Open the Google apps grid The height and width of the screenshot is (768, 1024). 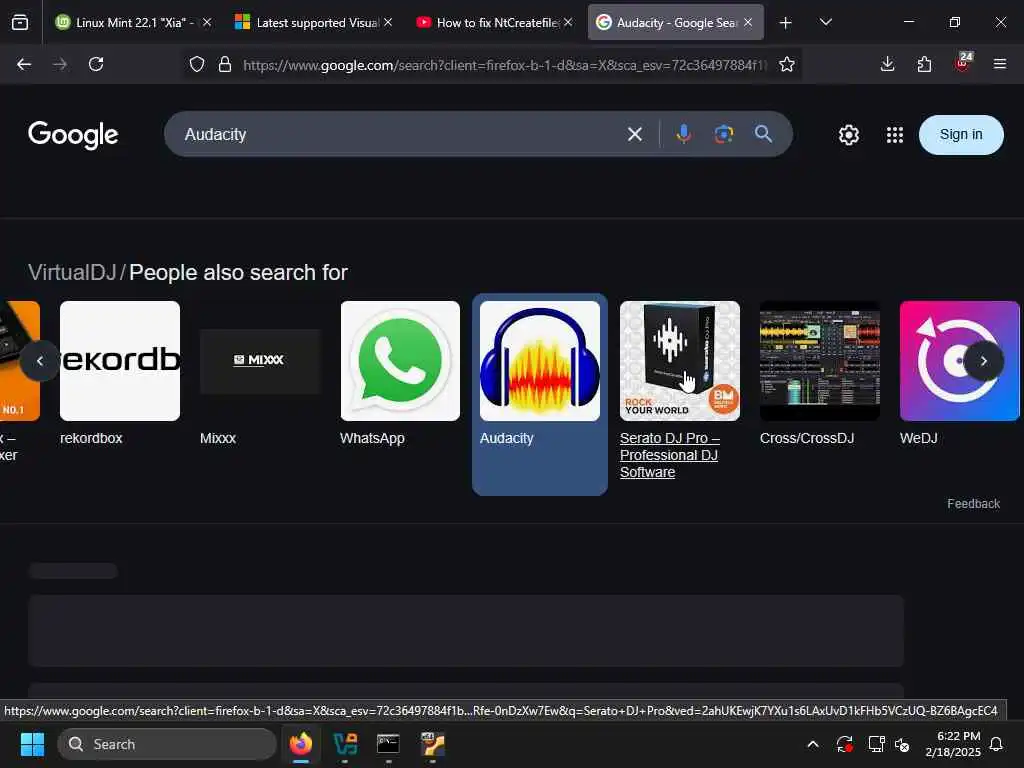click(x=895, y=135)
